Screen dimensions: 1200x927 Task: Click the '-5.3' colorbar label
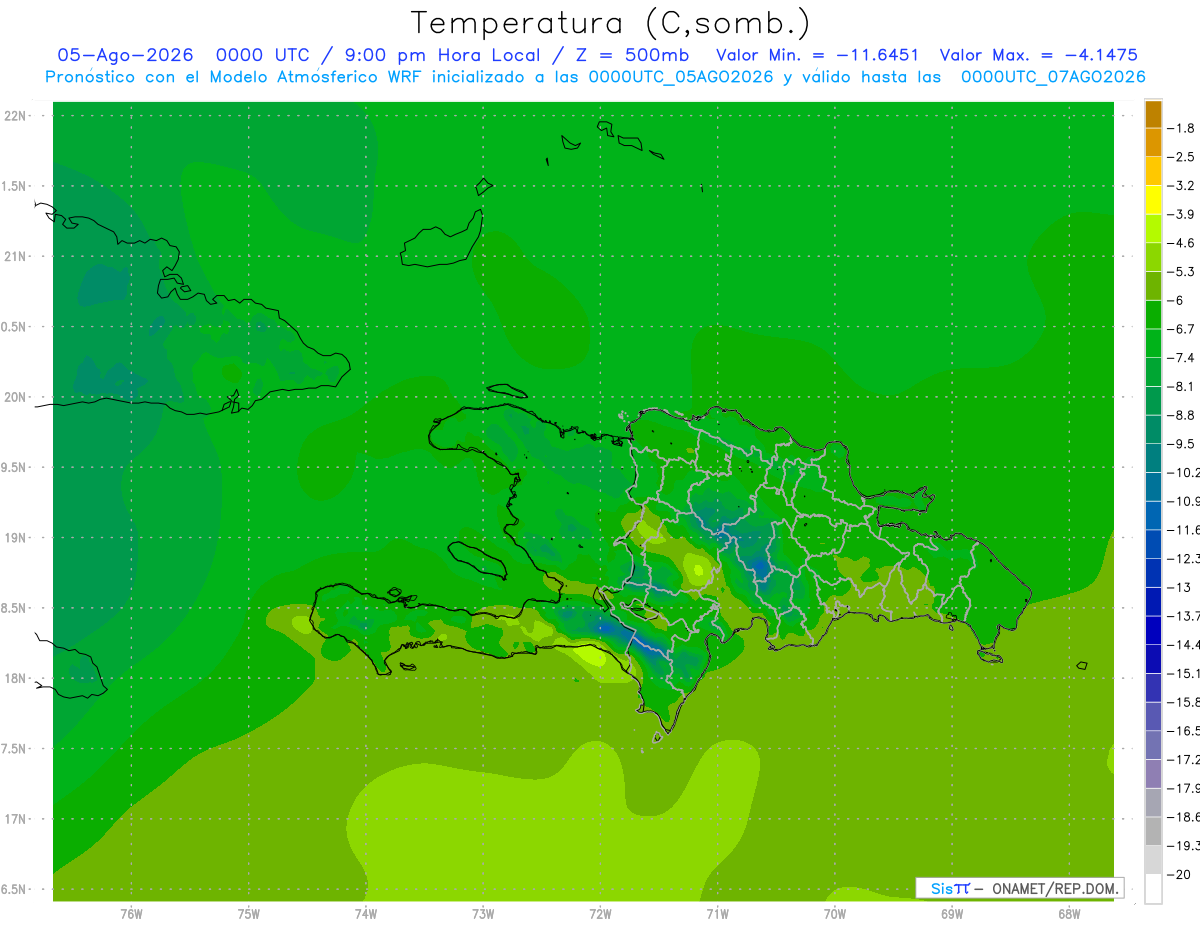pyautogui.click(x=1182, y=272)
